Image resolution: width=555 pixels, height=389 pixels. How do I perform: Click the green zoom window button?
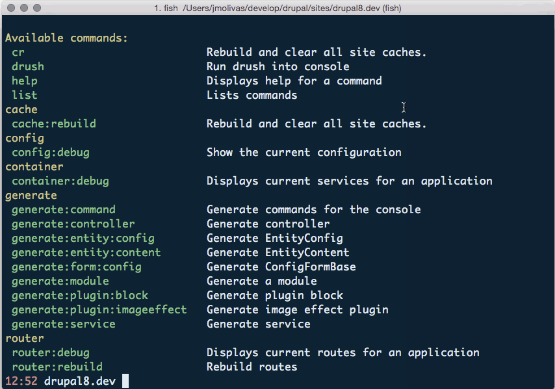pos(37,8)
